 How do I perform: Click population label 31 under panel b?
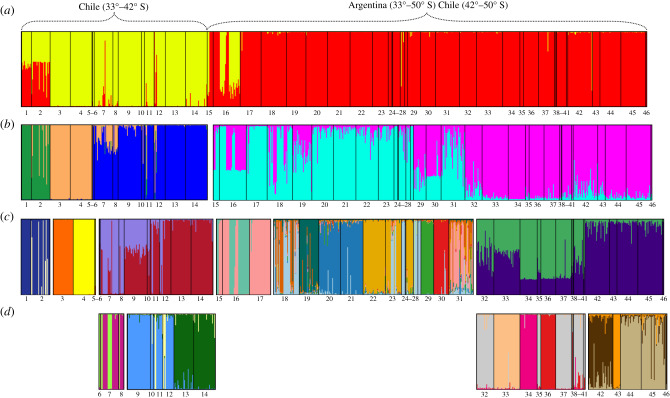(x=453, y=205)
